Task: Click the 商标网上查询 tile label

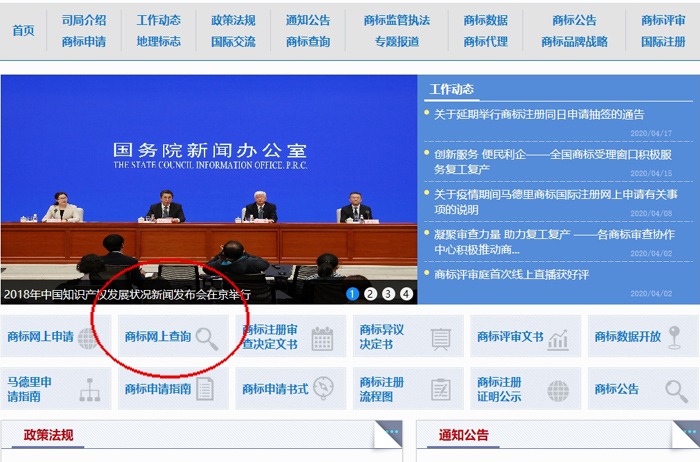Action: point(158,337)
